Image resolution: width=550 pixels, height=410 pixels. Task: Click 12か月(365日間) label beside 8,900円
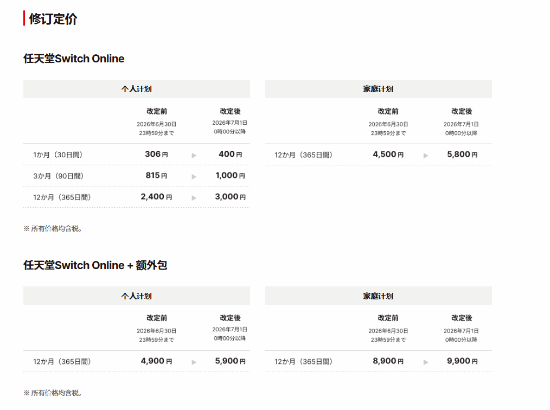[x=303, y=362]
